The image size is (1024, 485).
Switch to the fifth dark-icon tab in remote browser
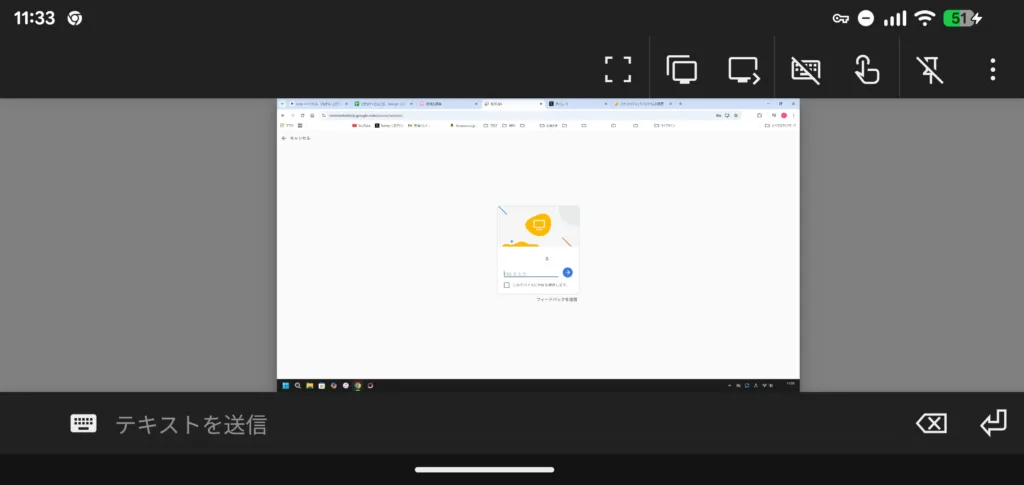coord(578,104)
